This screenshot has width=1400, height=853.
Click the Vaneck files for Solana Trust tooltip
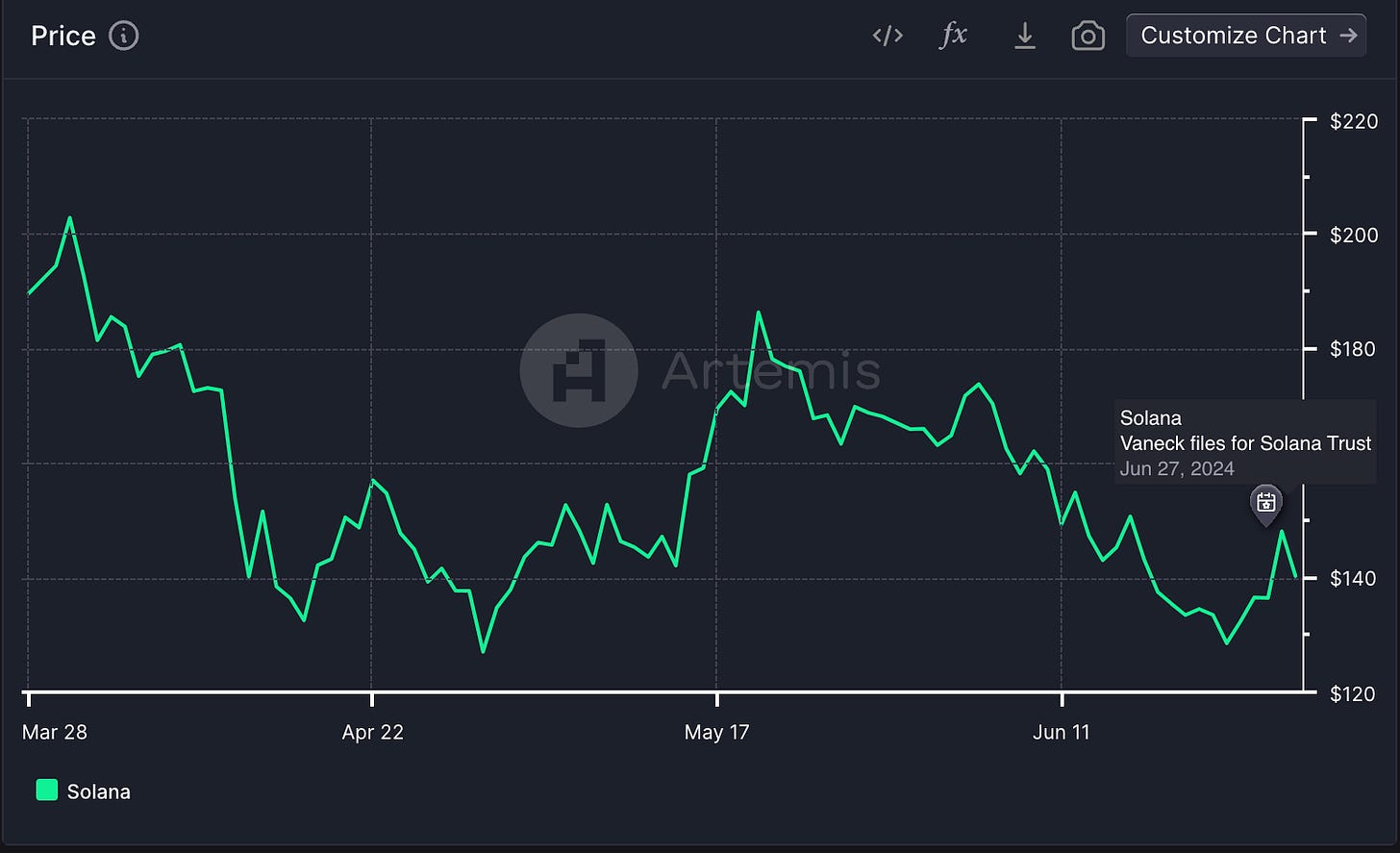tap(1245, 443)
